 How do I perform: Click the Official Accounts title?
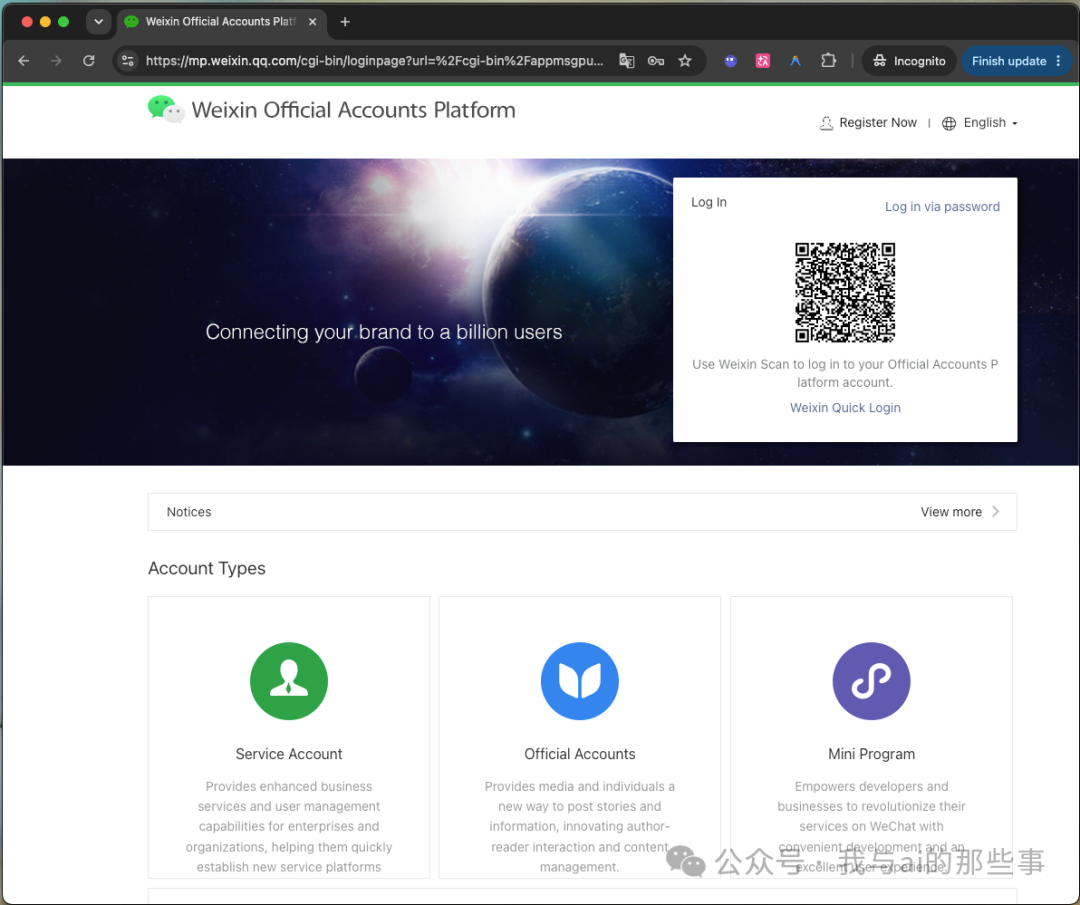(580, 754)
